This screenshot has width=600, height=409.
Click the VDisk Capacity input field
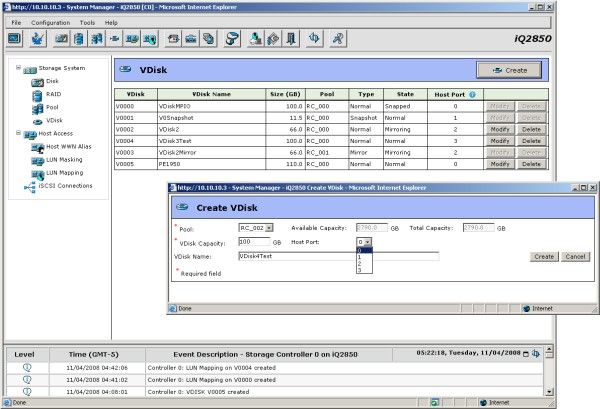tap(254, 242)
